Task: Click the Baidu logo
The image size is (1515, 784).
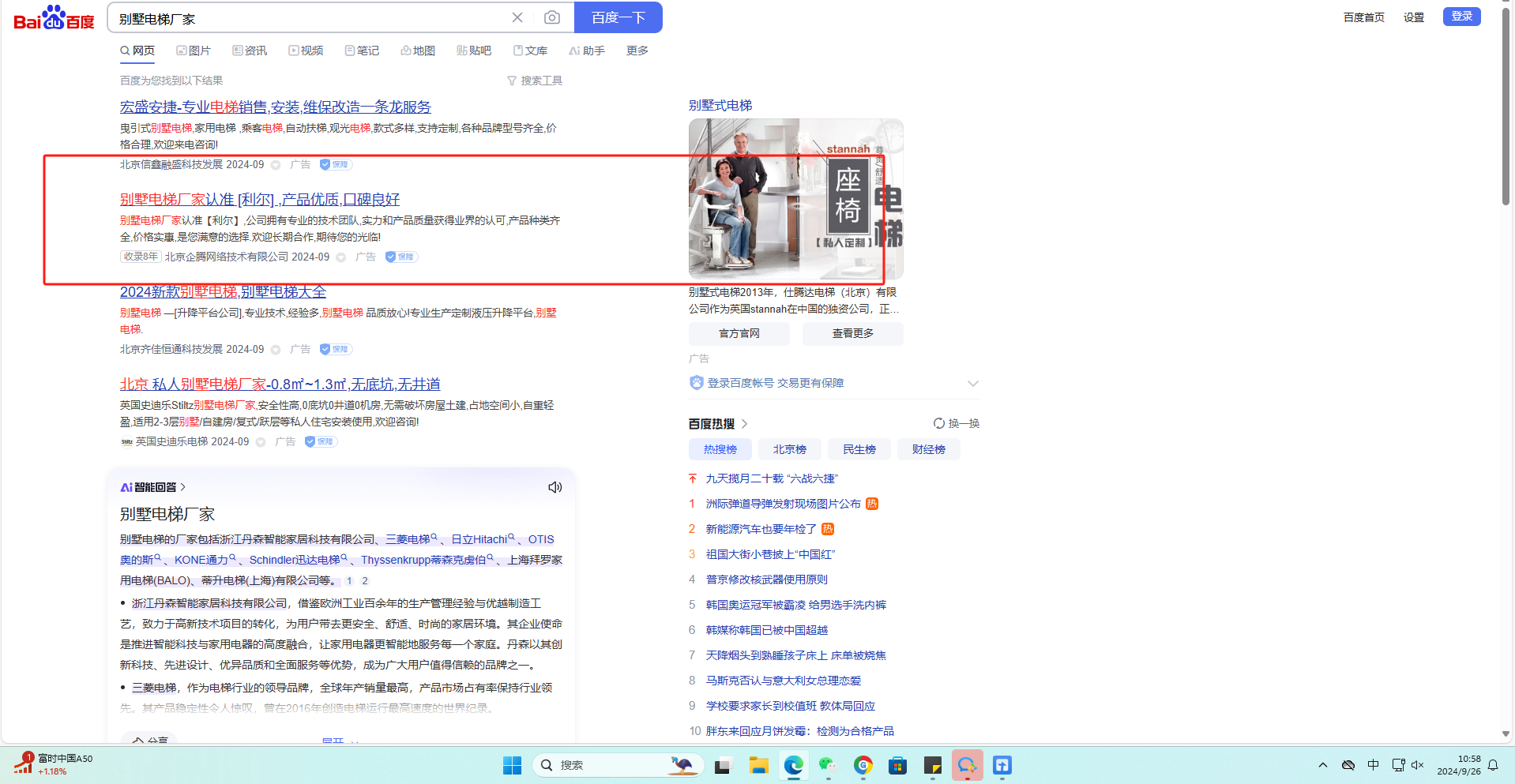Action: pos(54,17)
